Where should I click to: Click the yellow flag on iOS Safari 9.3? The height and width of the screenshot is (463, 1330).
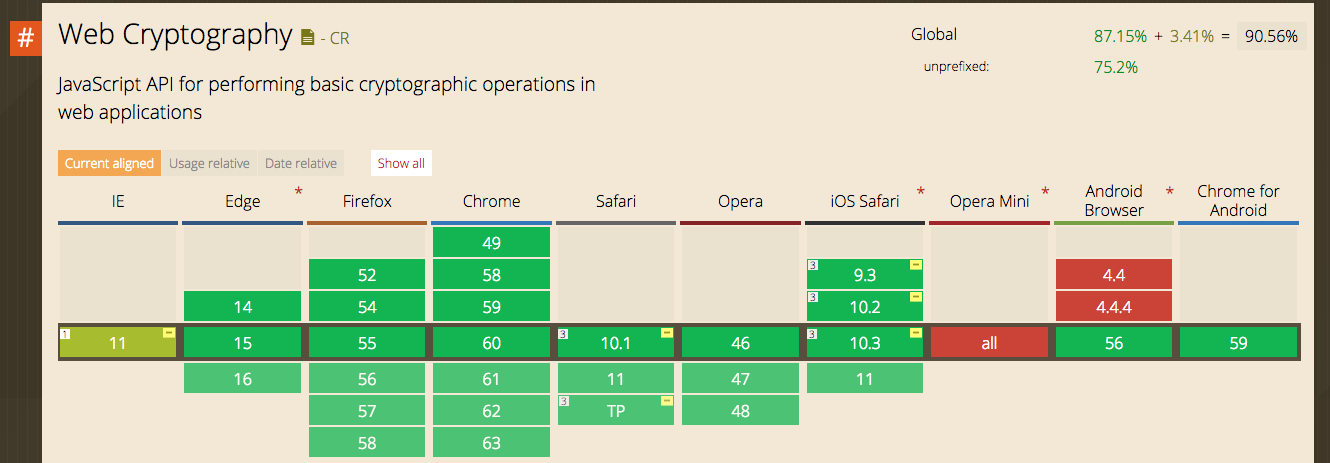coord(915,265)
